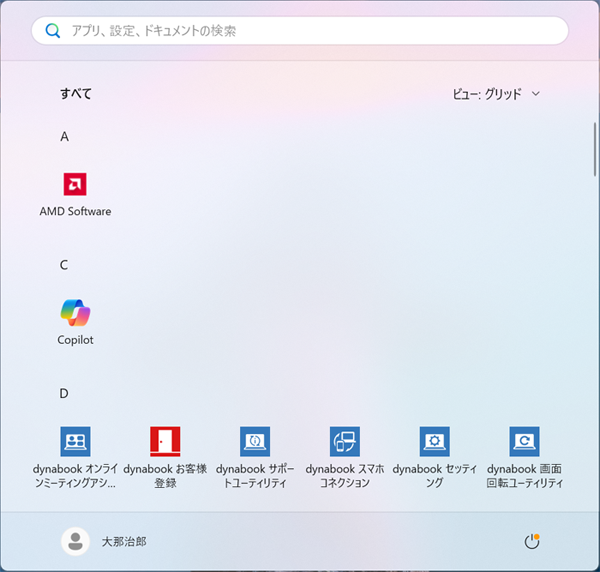Launch the Copilot app
This screenshot has height=572, width=600.
coord(75,323)
